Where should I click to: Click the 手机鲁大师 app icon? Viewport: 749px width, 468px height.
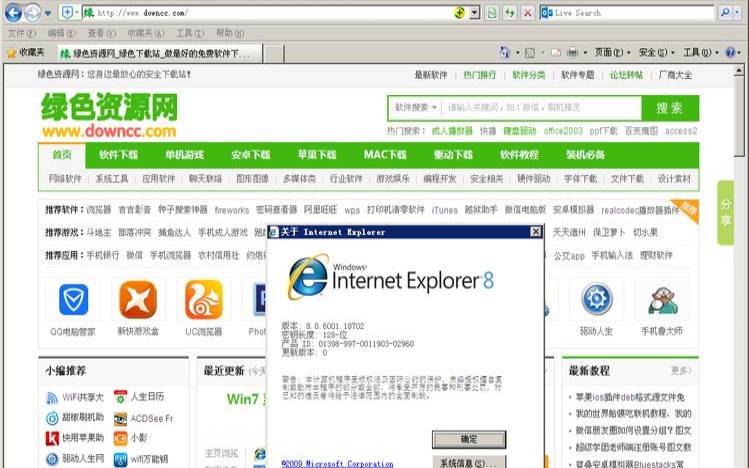click(x=661, y=299)
